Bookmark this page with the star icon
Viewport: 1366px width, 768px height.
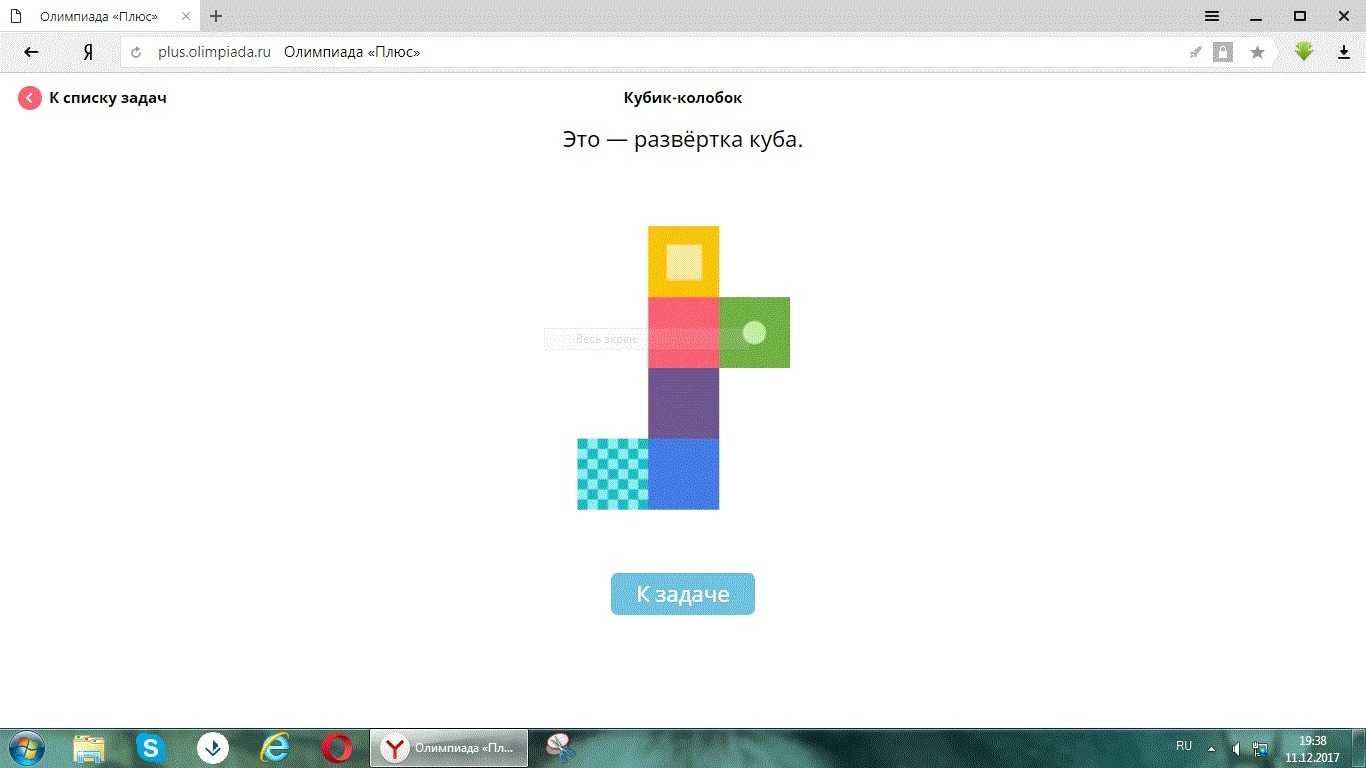pos(1257,52)
